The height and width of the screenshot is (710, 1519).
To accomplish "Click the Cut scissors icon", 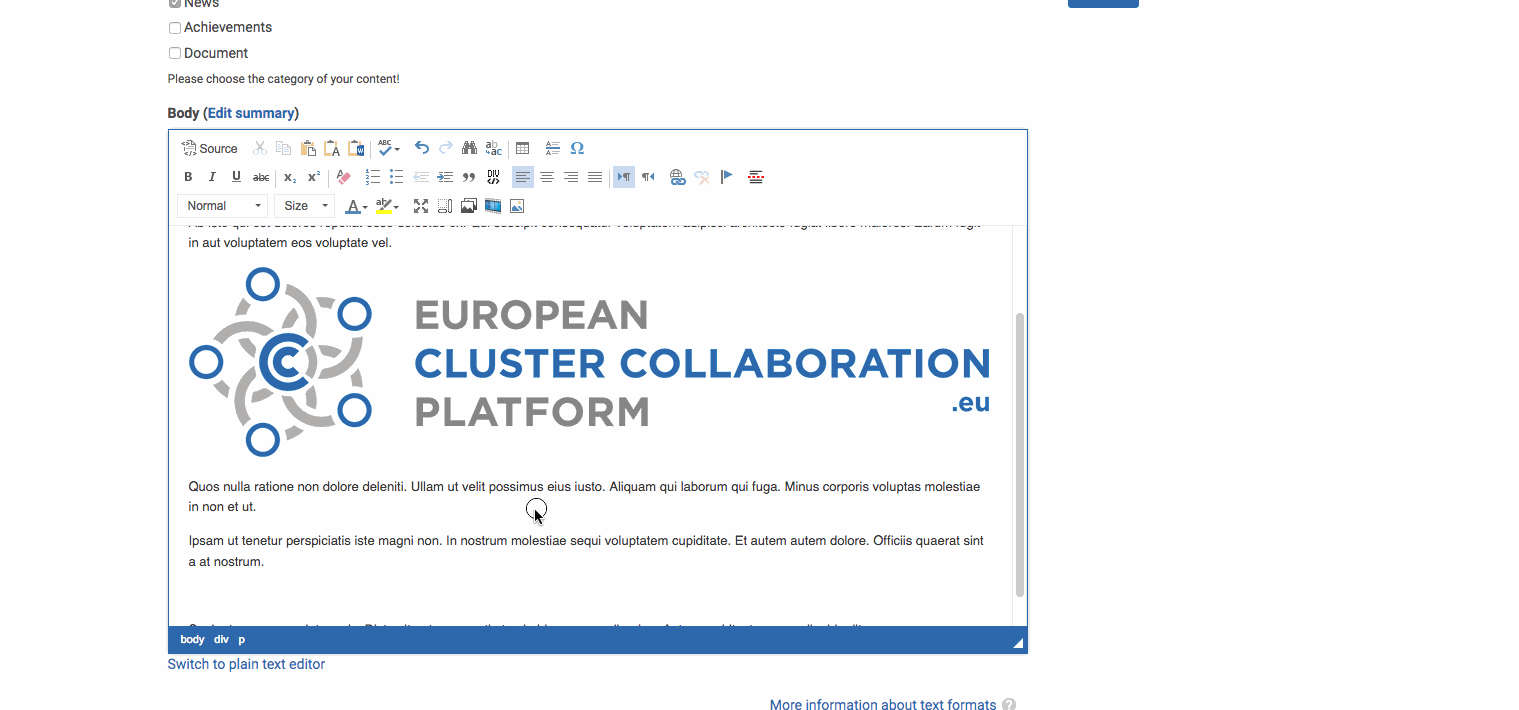I will tap(260, 148).
